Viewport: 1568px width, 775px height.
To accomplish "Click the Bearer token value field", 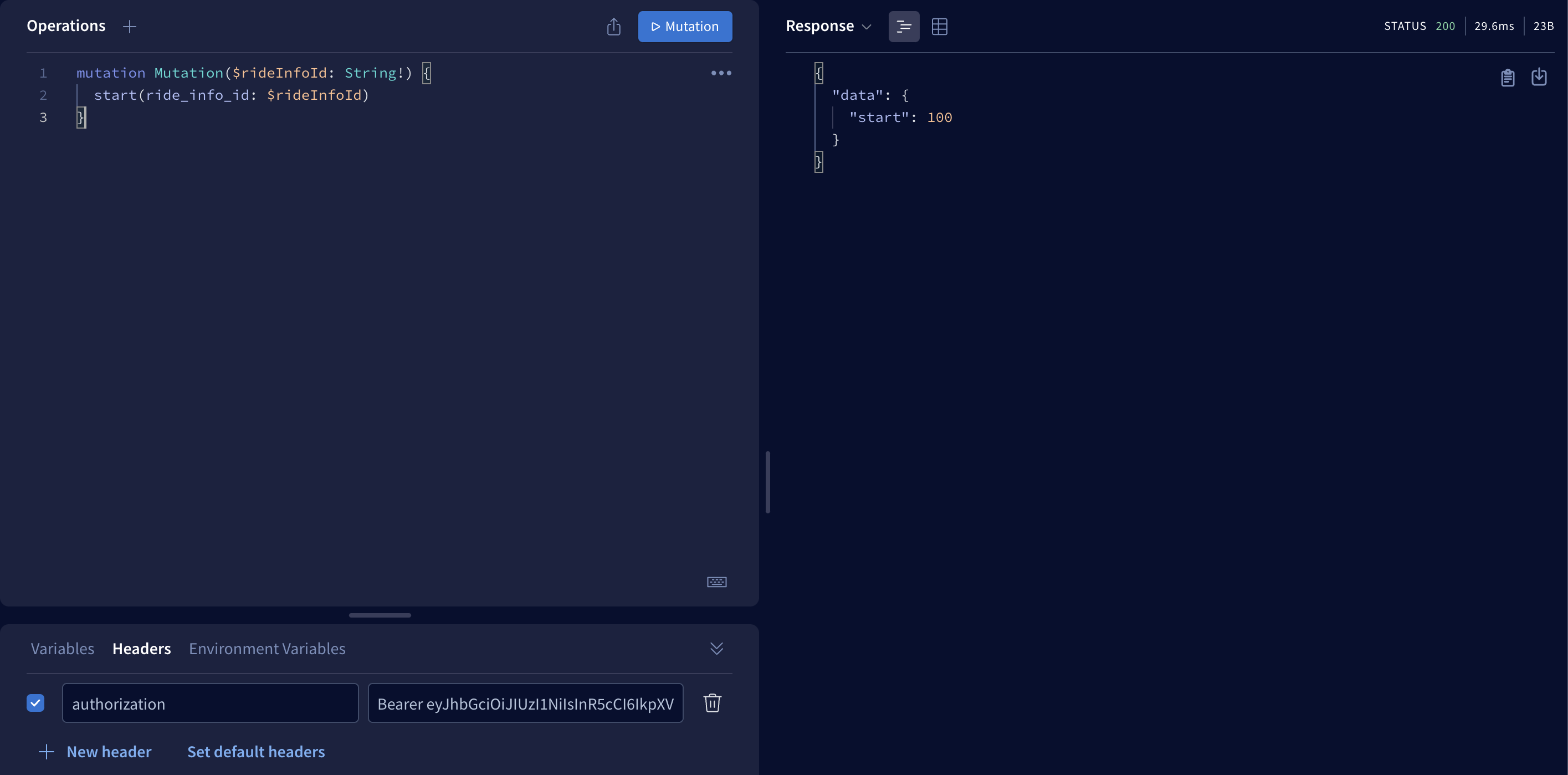I will click(x=525, y=704).
